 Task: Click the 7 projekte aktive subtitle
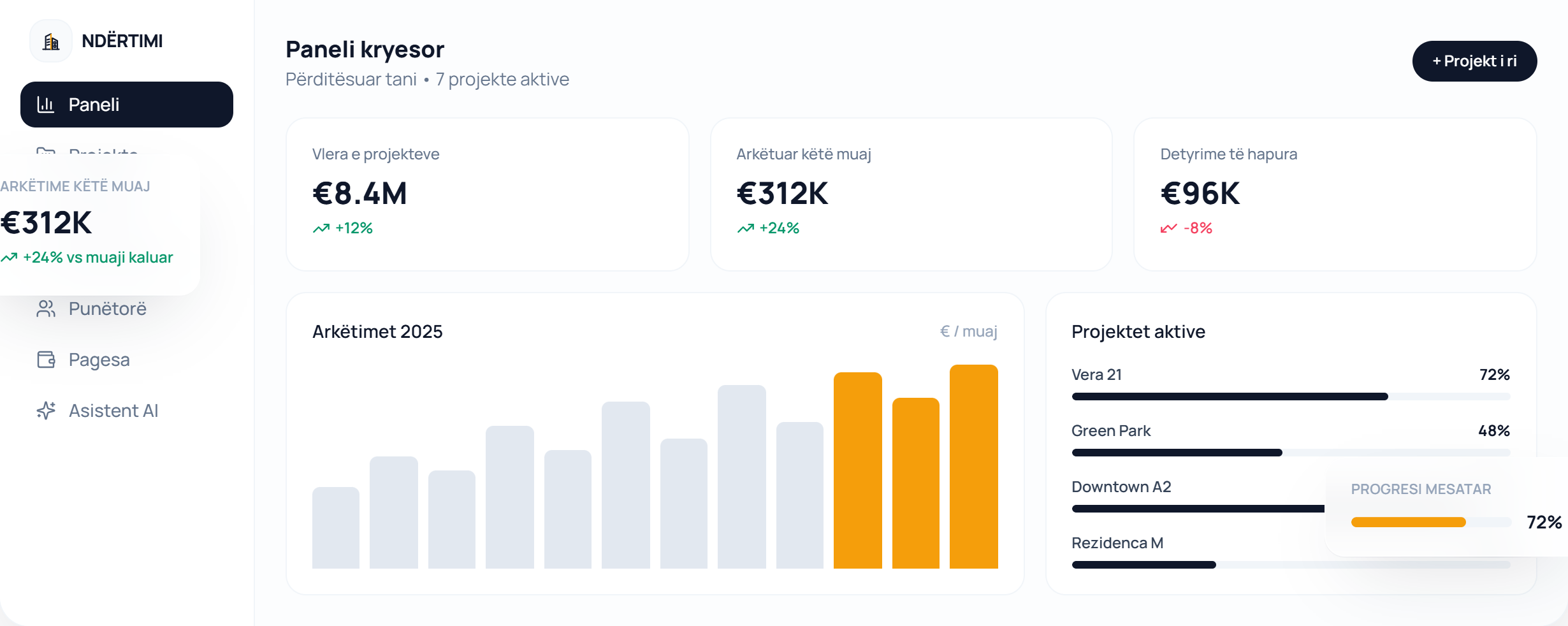tap(502, 80)
